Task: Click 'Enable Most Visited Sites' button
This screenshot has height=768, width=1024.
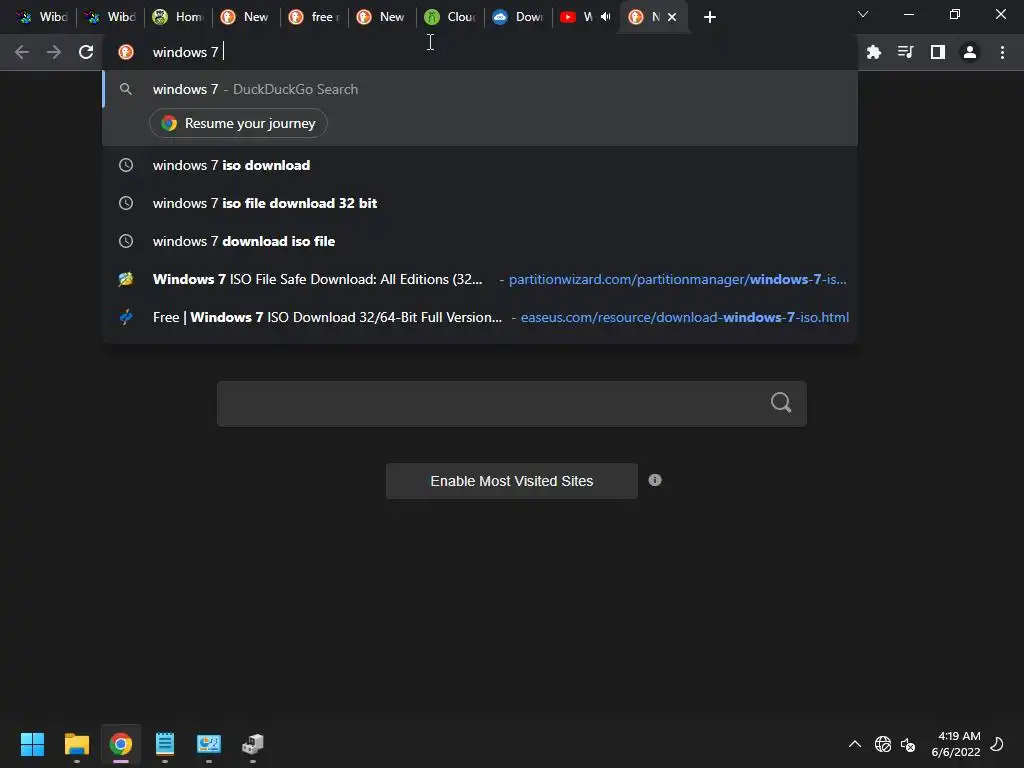Action: point(511,481)
